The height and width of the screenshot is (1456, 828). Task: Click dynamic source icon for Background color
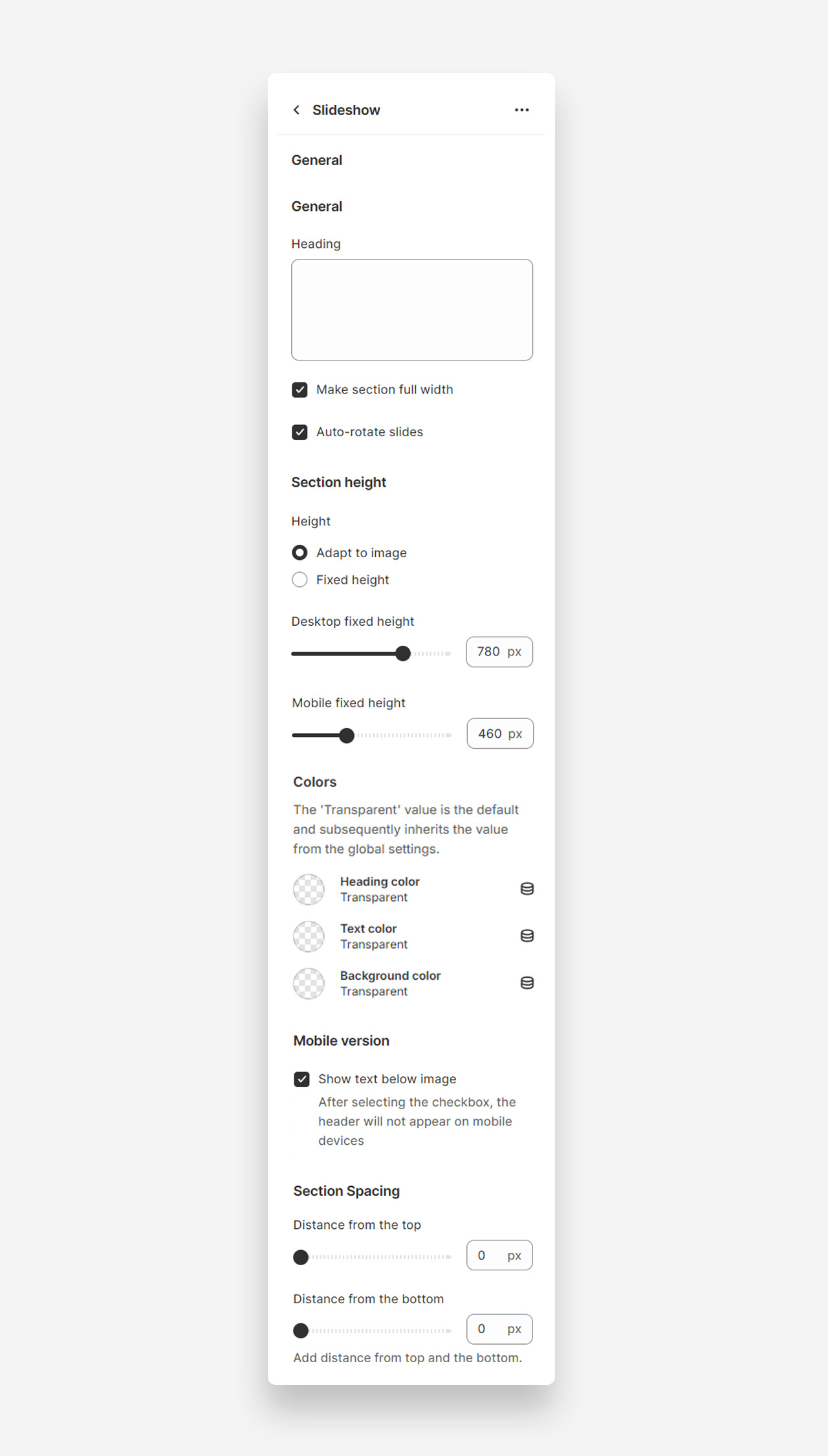coord(527,983)
